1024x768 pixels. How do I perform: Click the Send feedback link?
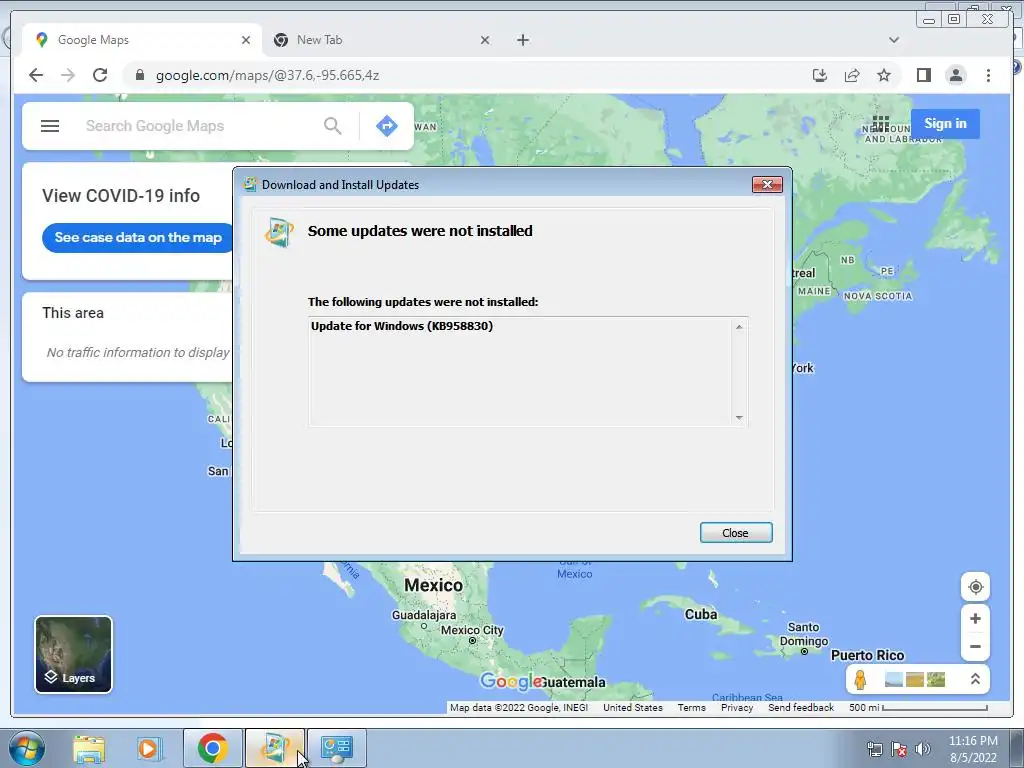tap(801, 707)
